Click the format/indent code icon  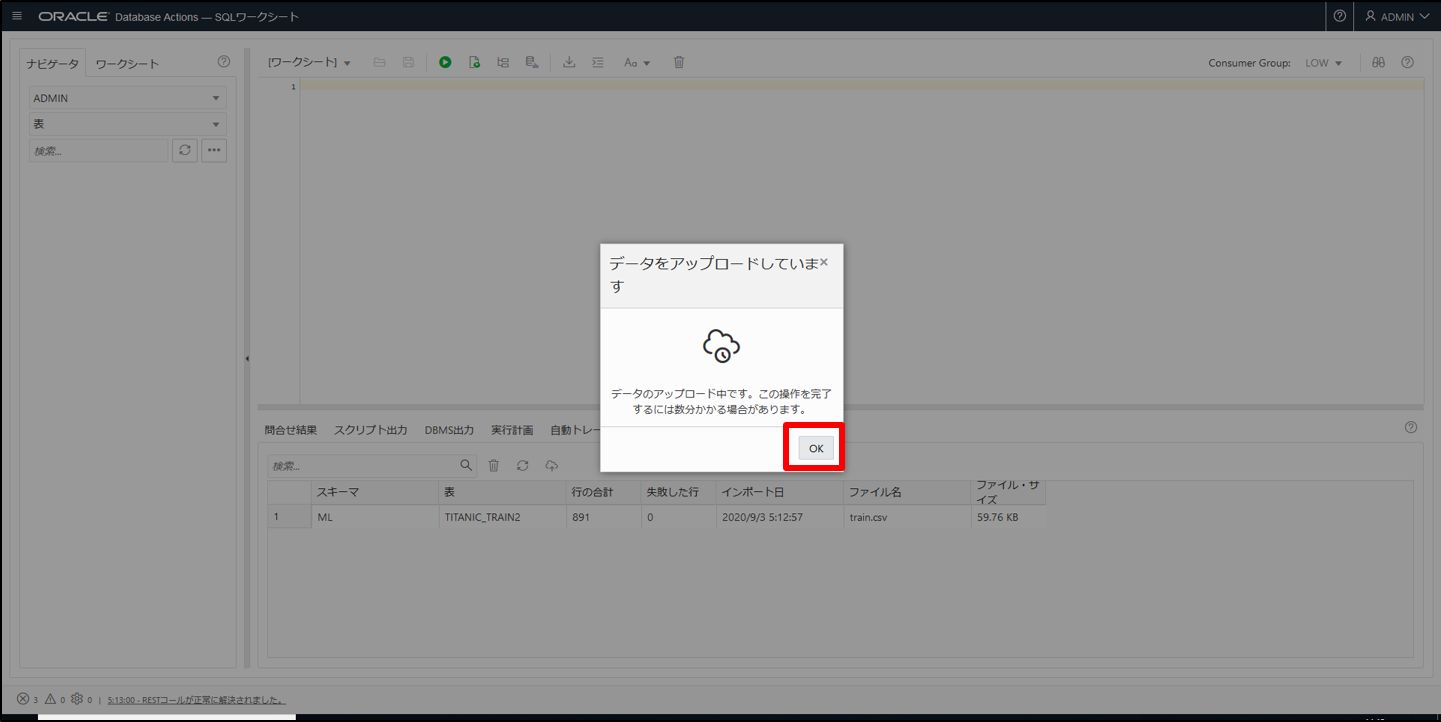click(598, 62)
